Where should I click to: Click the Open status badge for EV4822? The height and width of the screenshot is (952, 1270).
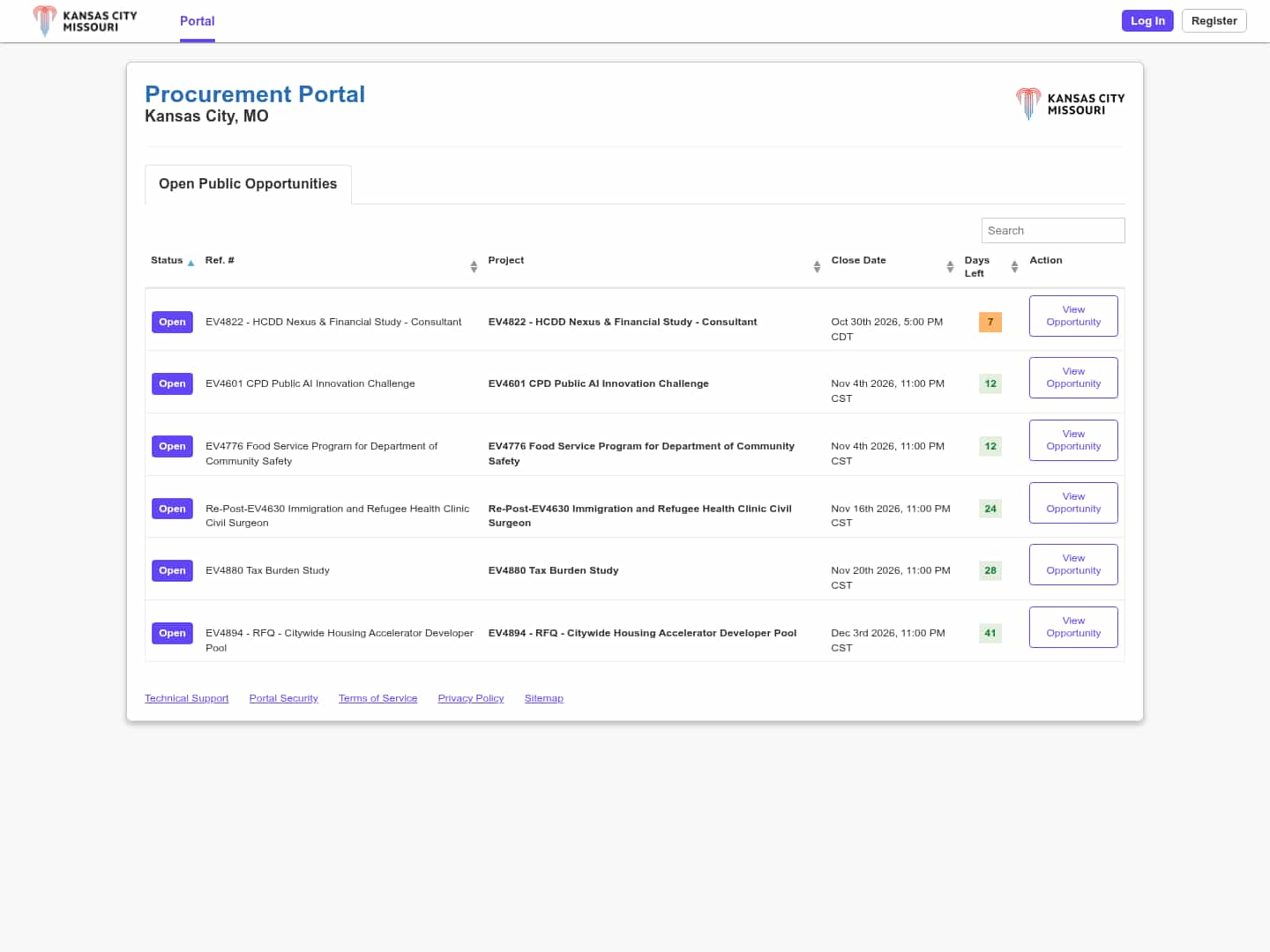pyautogui.click(x=172, y=322)
